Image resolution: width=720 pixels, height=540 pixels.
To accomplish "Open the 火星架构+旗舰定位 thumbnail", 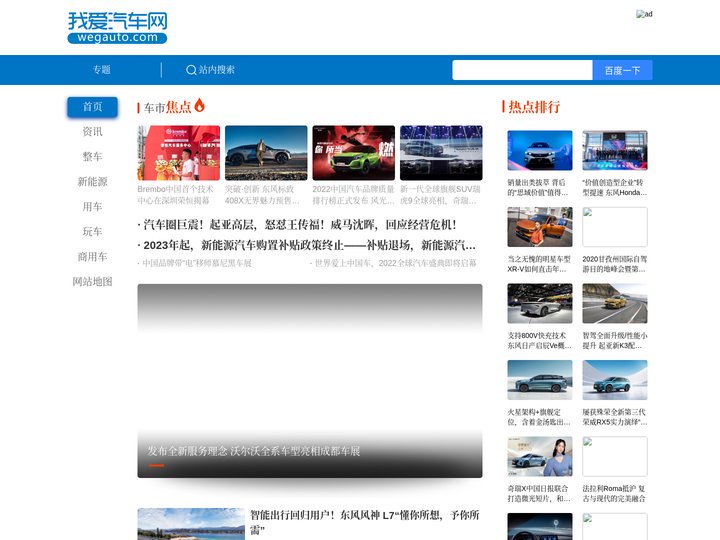I will 540,380.
